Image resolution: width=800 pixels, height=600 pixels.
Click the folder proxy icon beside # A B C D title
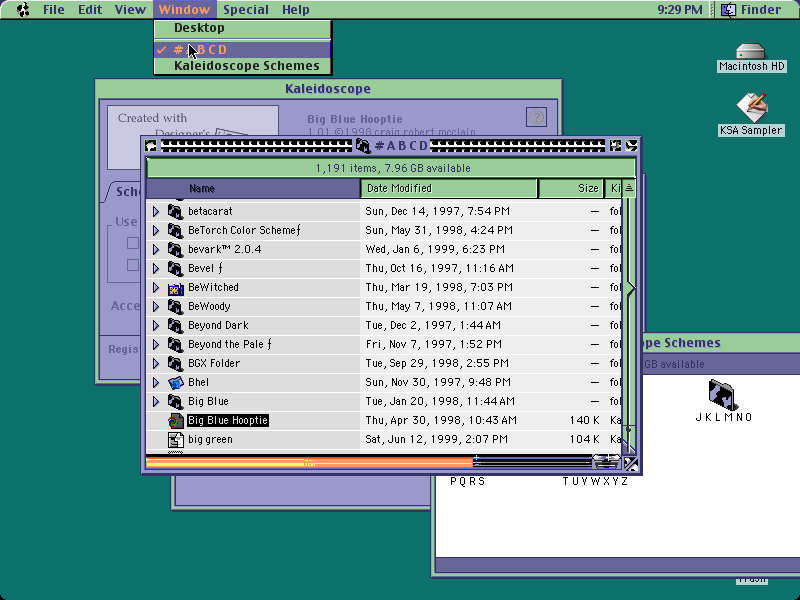pyautogui.click(x=363, y=146)
